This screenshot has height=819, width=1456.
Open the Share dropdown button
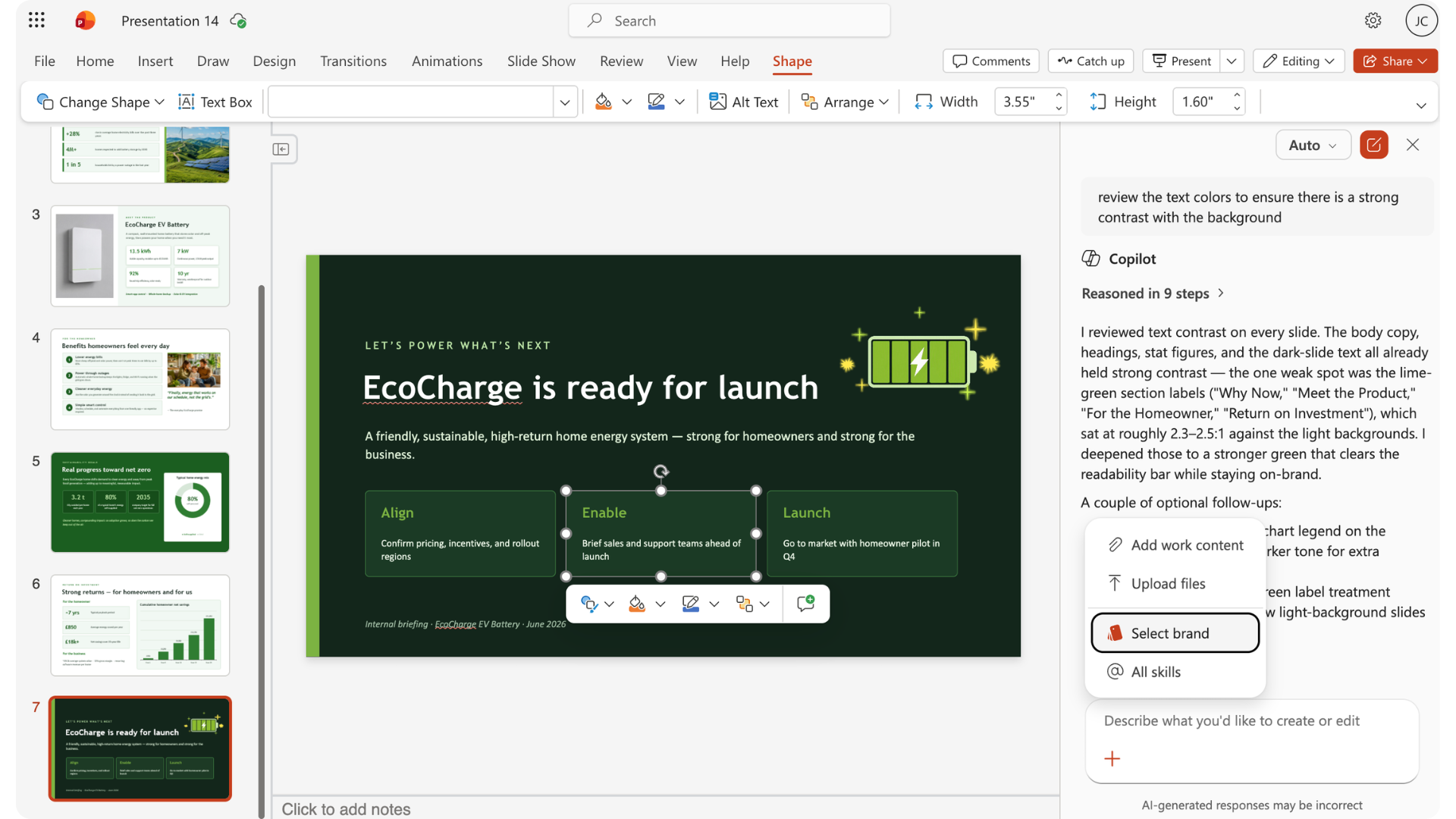pos(1395,61)
